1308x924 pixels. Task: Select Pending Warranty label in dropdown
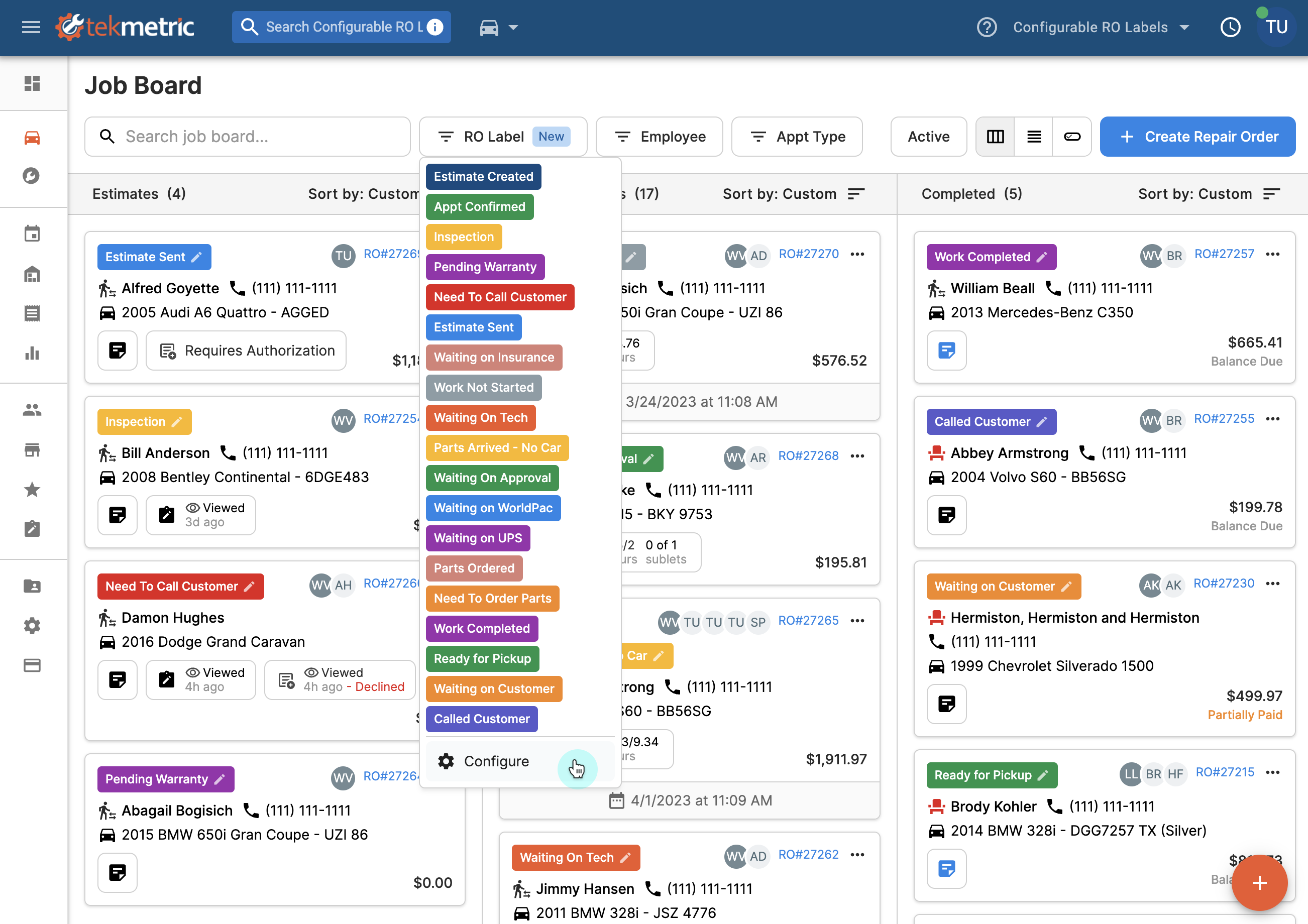pos(485,267)
